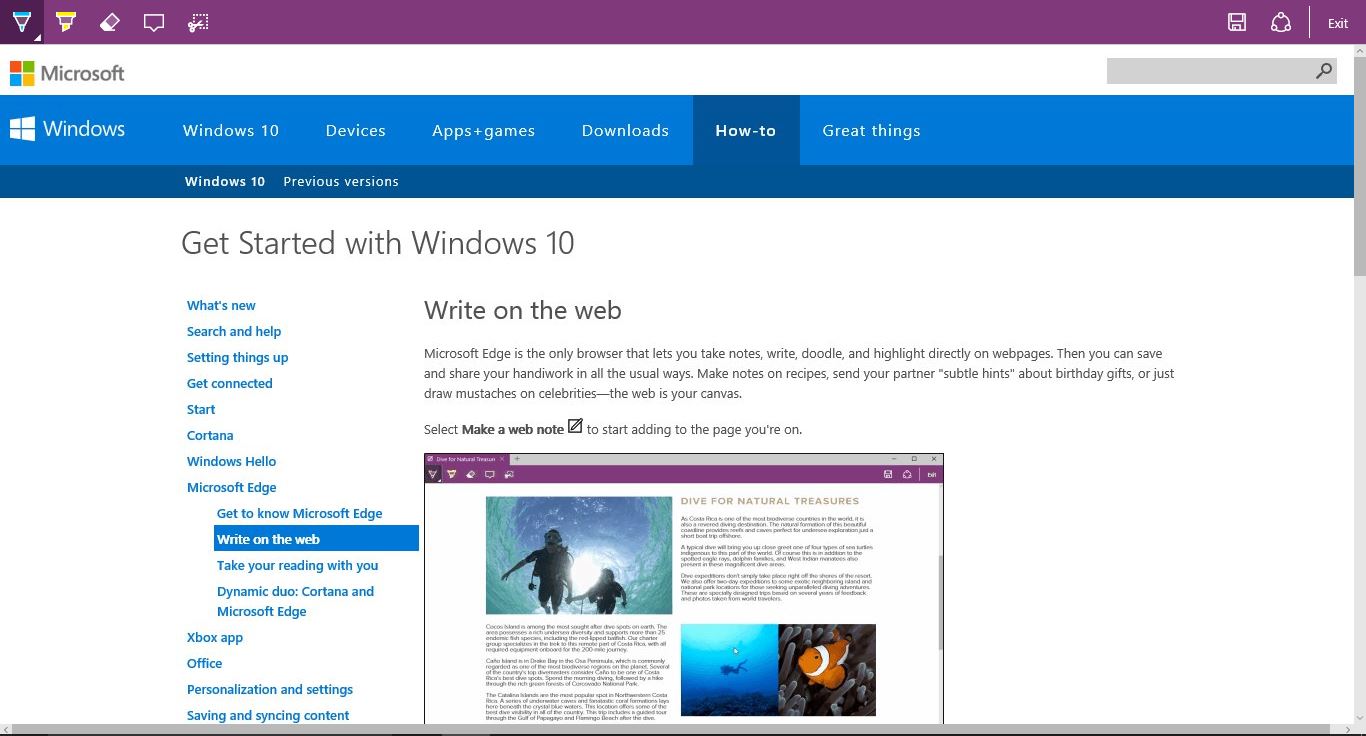The height and width of the screenshot is (736, 1366).
Task: Expand the Microsoft Edge sidebar section
Action: coord(231,487)
